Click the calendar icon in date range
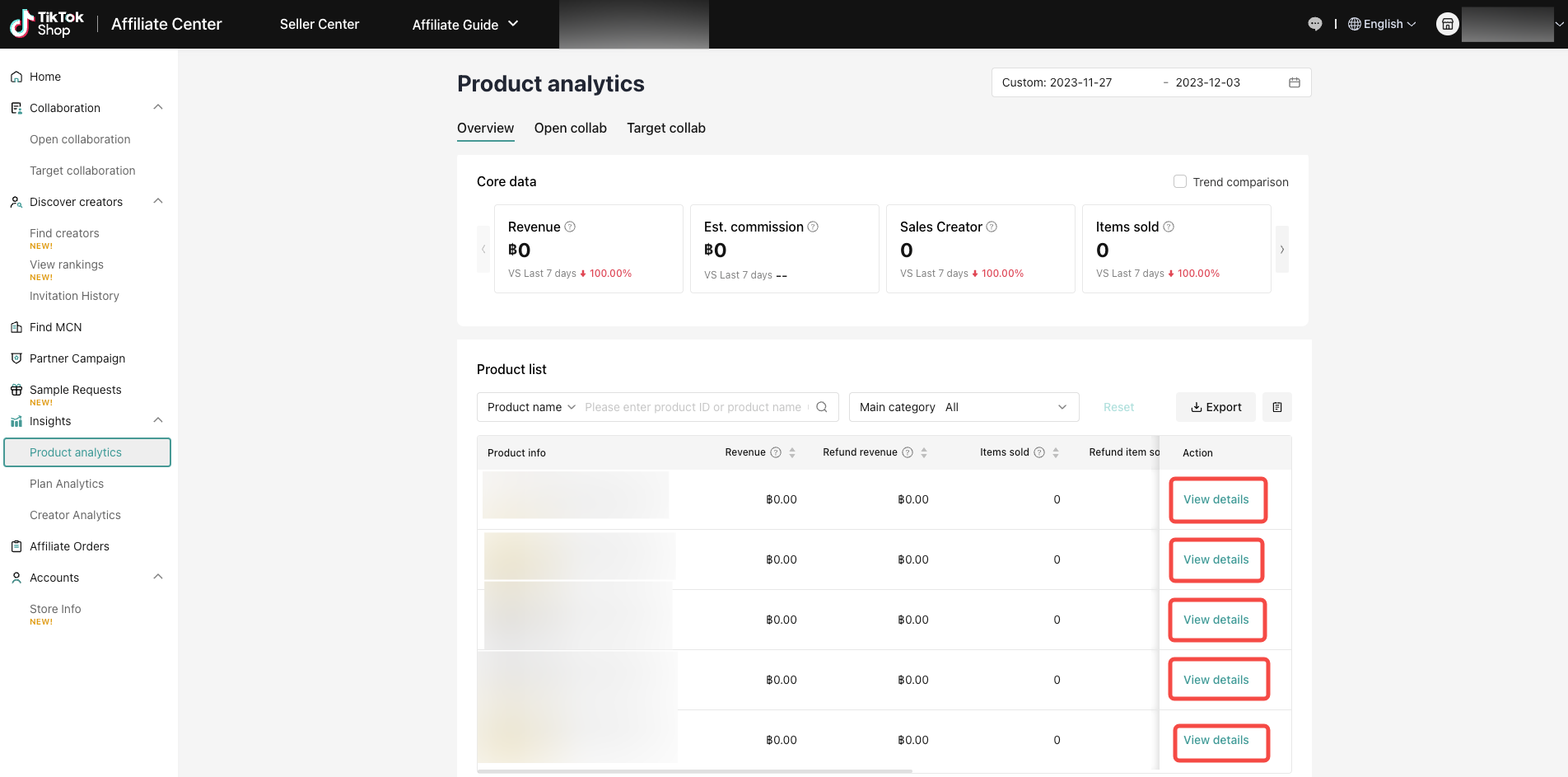Viewport: 1568px width, 777px height. click(1294, 82)
